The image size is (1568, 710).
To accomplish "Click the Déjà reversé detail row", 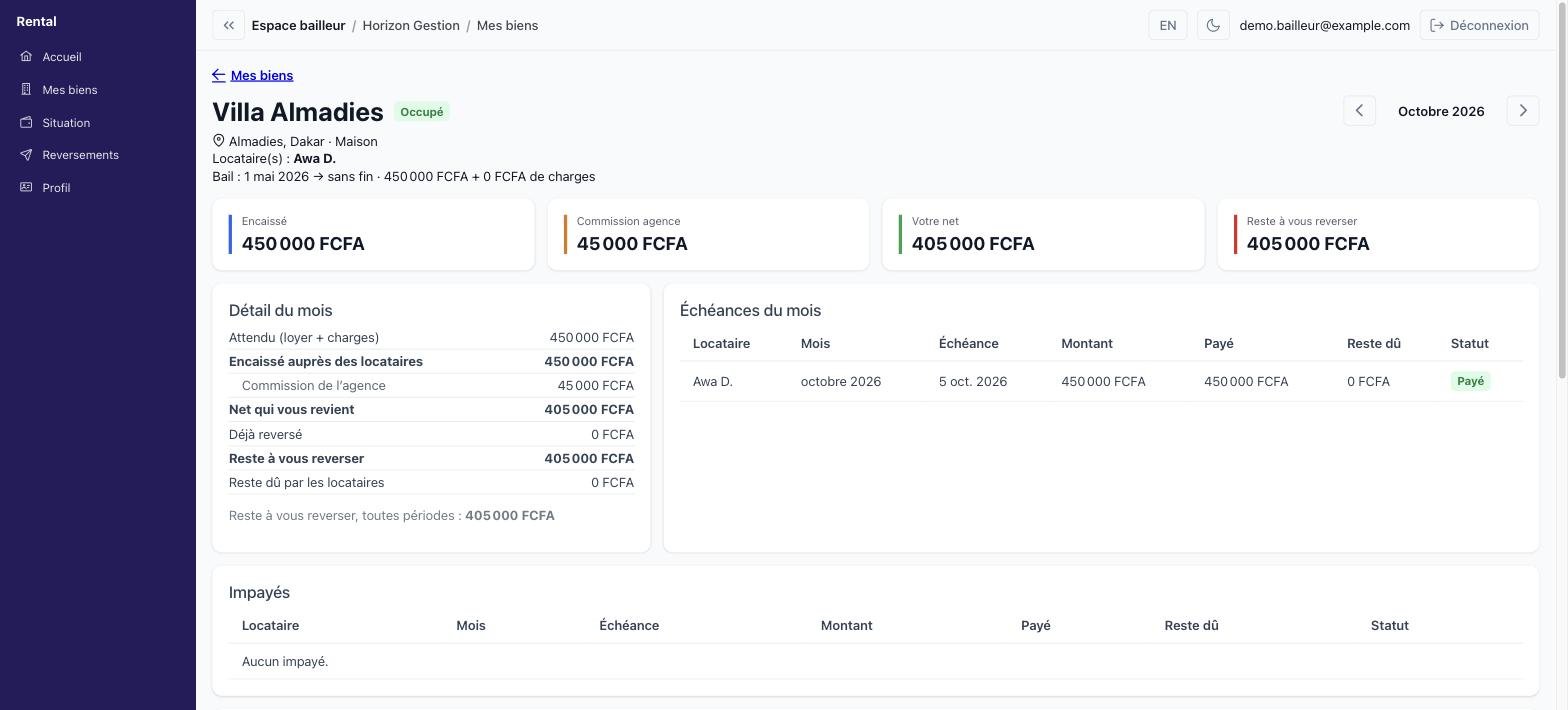I will pos(431,434).
